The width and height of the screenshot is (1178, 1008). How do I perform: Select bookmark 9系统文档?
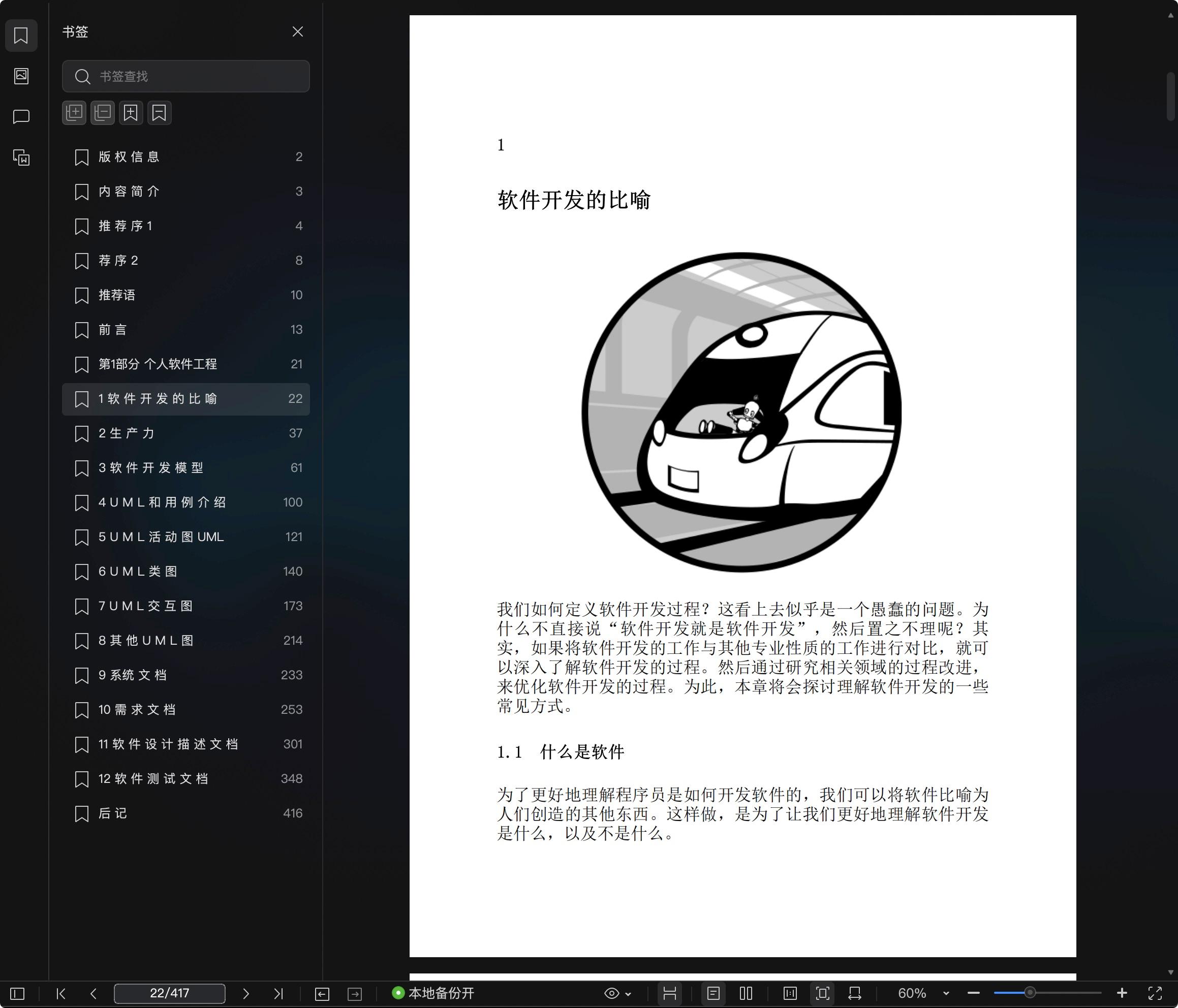(x=186, y=675)
